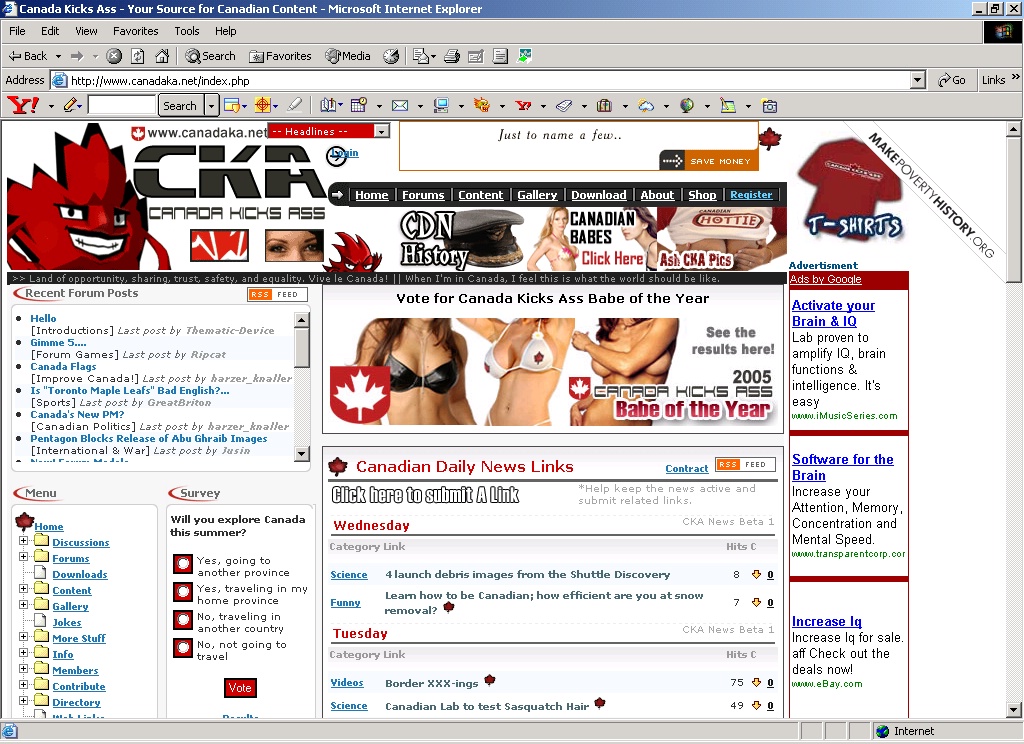The height and width of the screenshot is (744, 1024).
Task: Click the Vote button in survey
Action: (240, 688)
